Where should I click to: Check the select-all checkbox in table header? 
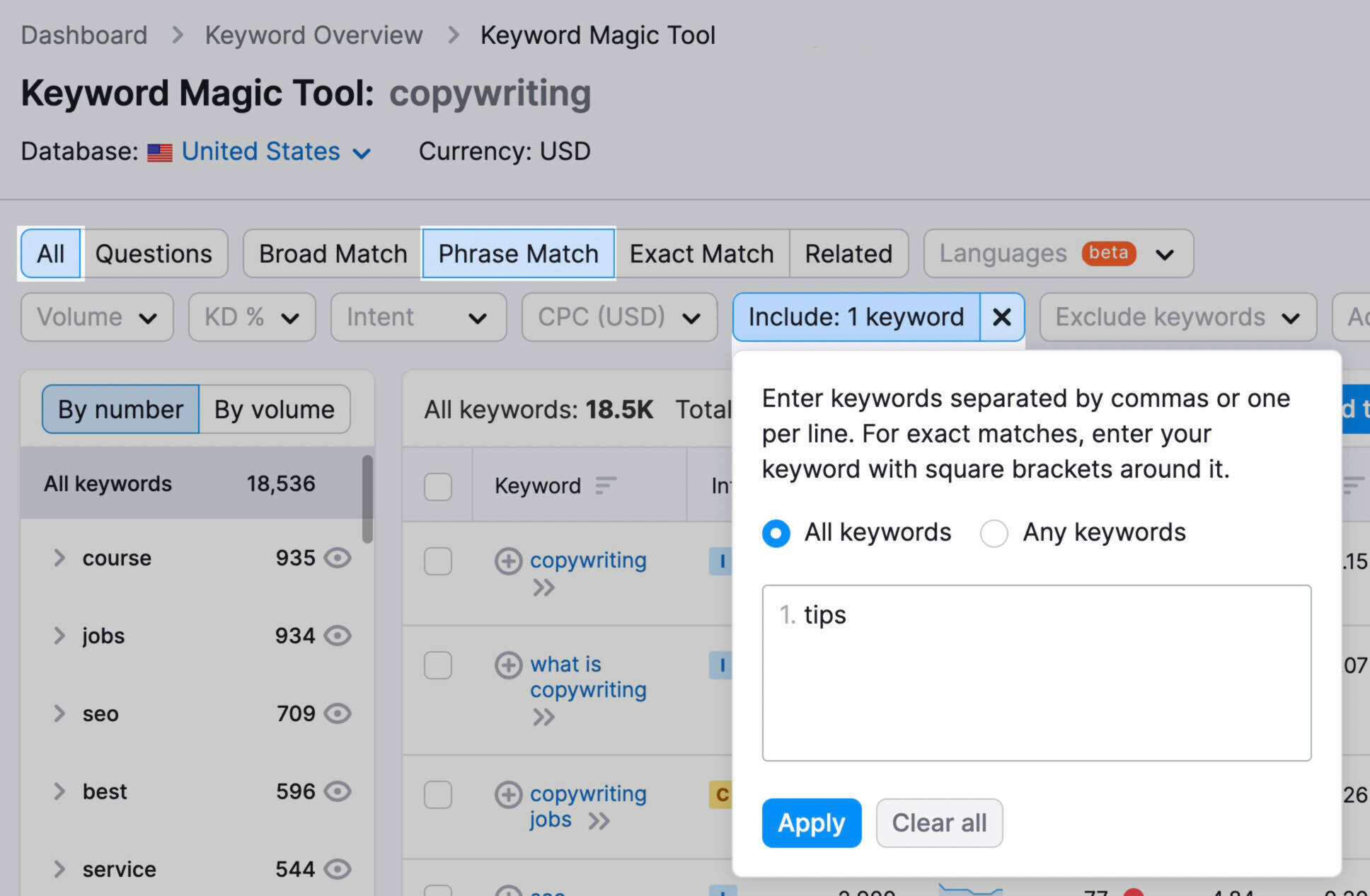click(x=438, y=486)
